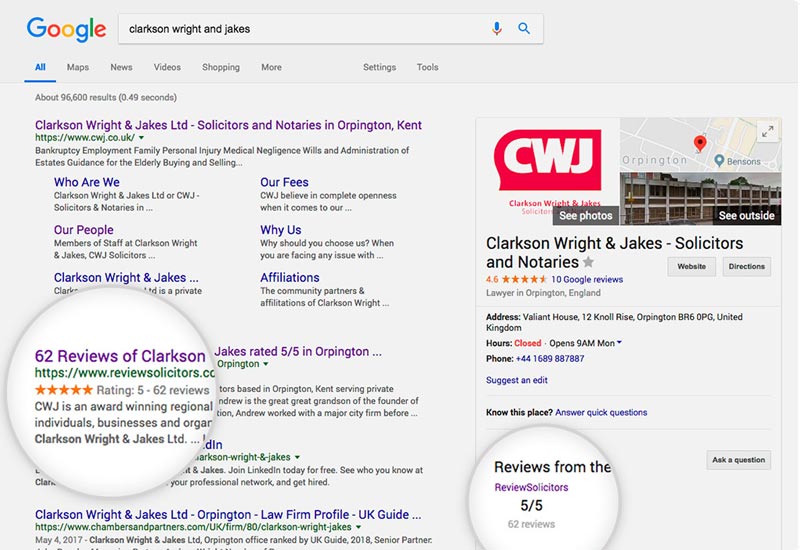
Task: Select the Videos tab
Action: pos(167,67)
